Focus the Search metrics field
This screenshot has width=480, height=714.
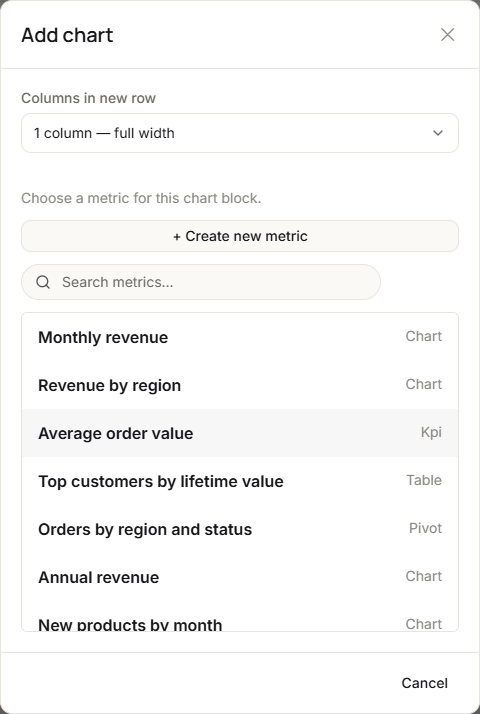coord(201,282)
